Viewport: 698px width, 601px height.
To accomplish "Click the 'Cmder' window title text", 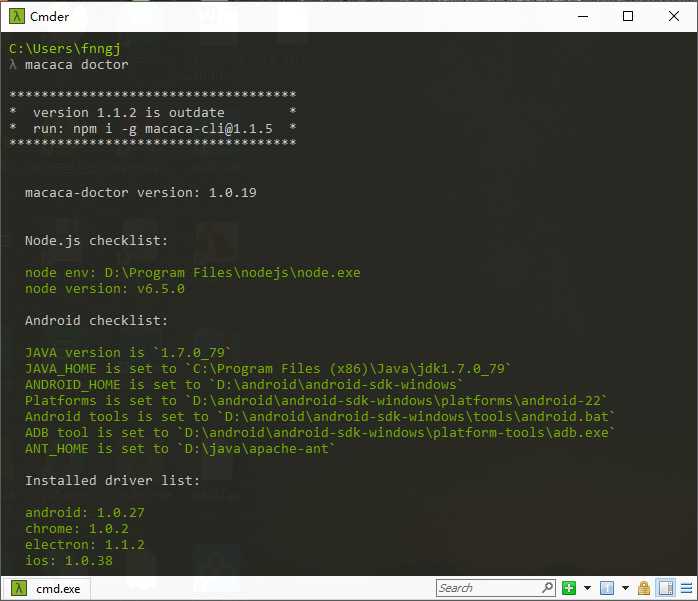I will point(49,17).
